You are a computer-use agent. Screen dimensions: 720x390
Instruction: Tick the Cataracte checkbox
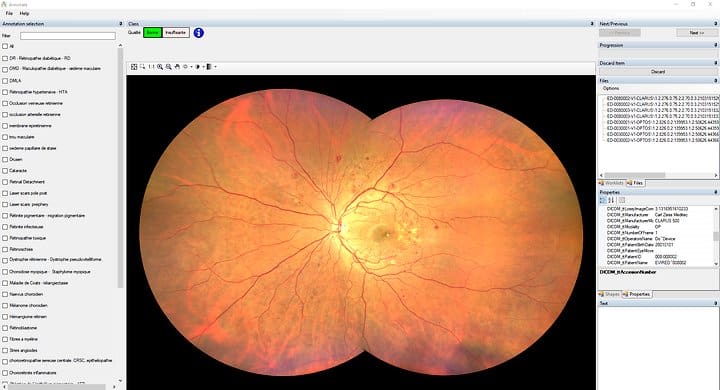[x=5, y=171]
